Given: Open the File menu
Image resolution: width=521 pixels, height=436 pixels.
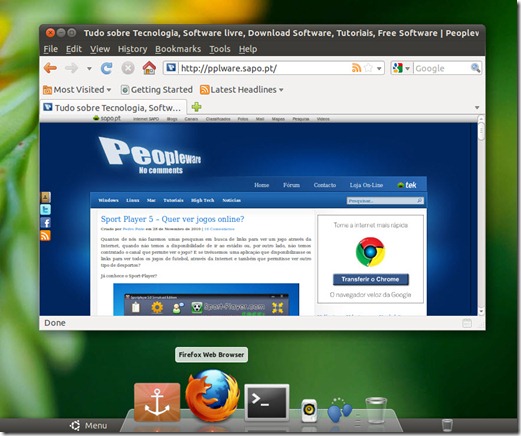Looking at the screenshot, I should (x=51, y=49).
